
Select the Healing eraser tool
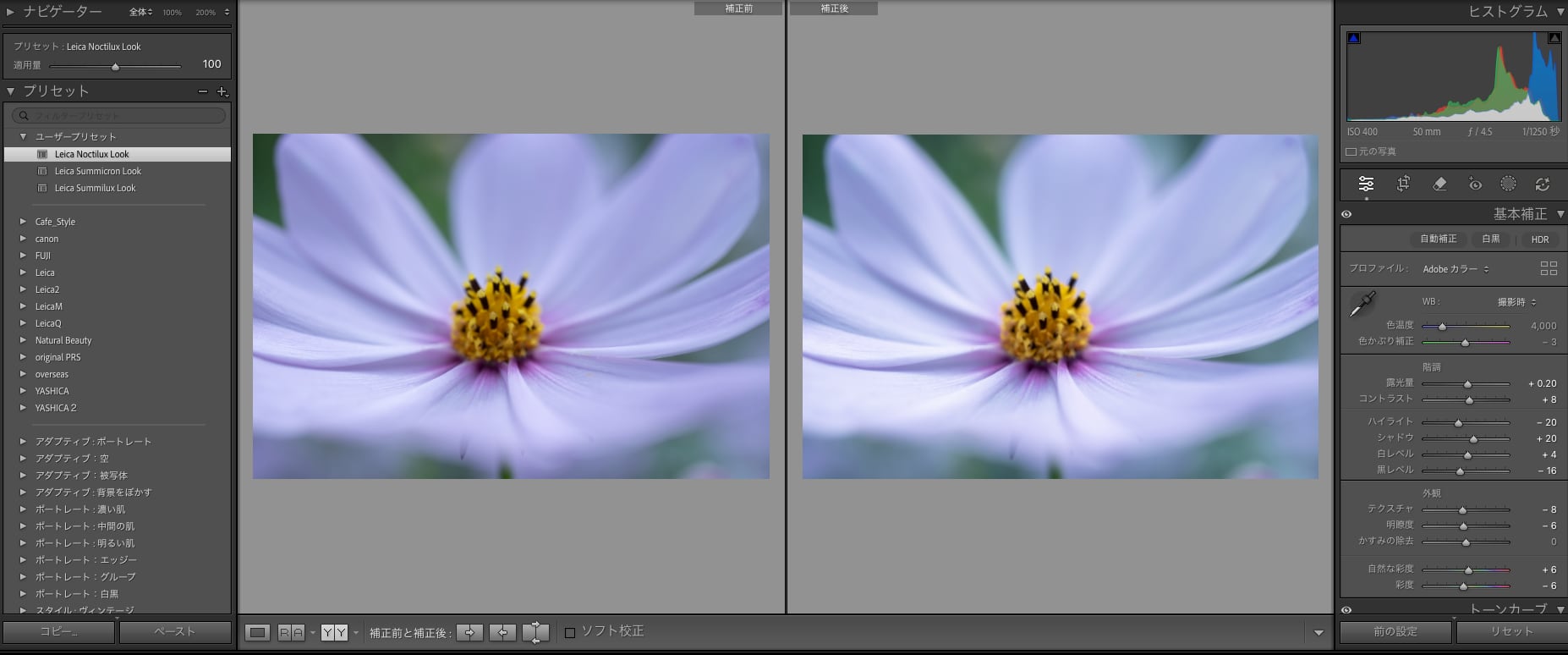(x=1439, y=184)
